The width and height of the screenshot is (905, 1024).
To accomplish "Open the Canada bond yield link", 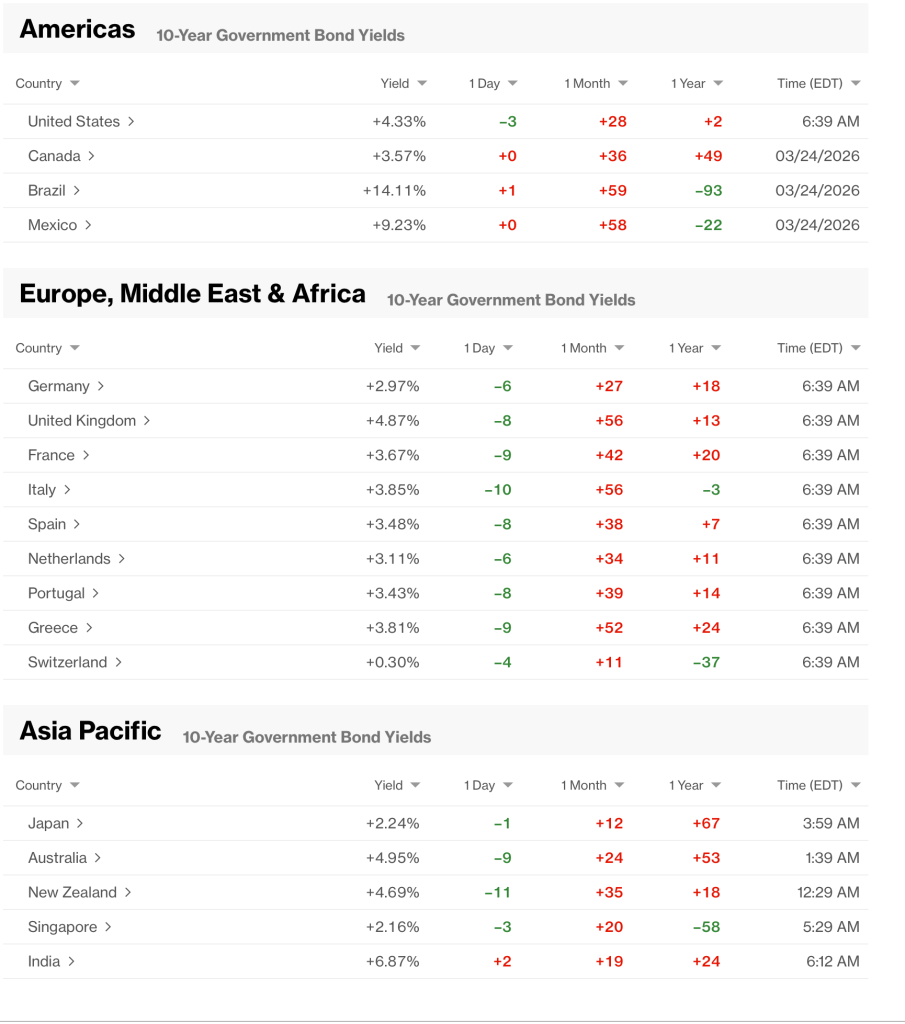I will tap(54, 156).
